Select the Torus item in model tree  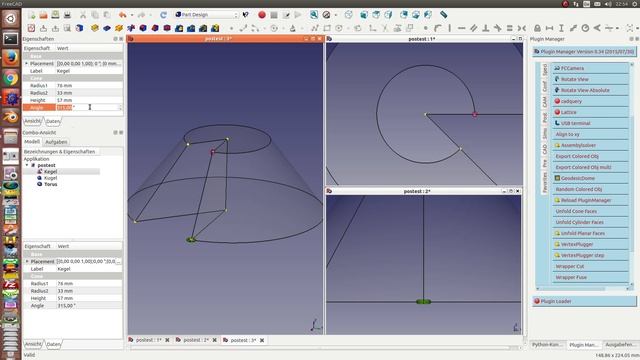pos(50,184)
